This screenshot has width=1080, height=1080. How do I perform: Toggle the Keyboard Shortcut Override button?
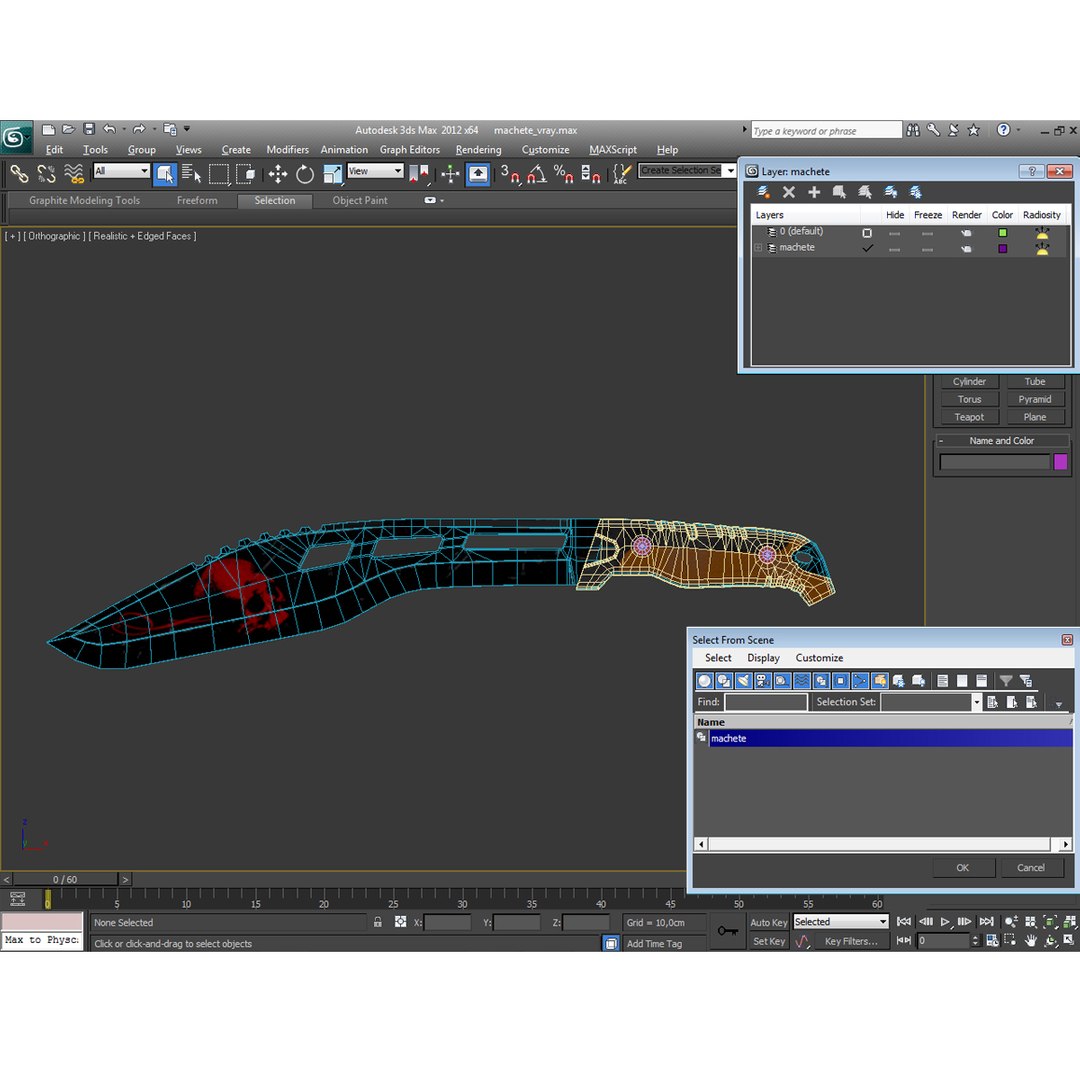pos(477,174)
